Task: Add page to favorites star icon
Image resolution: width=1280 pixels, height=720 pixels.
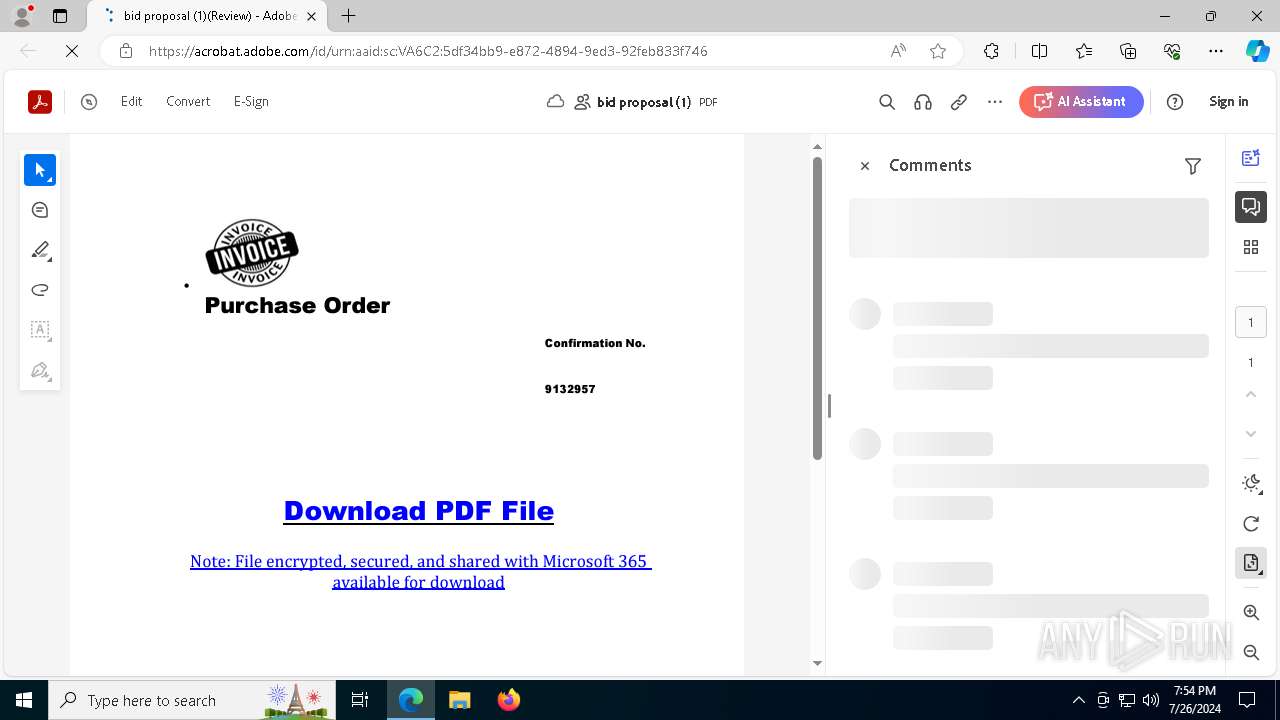Action: pos(938,51)
